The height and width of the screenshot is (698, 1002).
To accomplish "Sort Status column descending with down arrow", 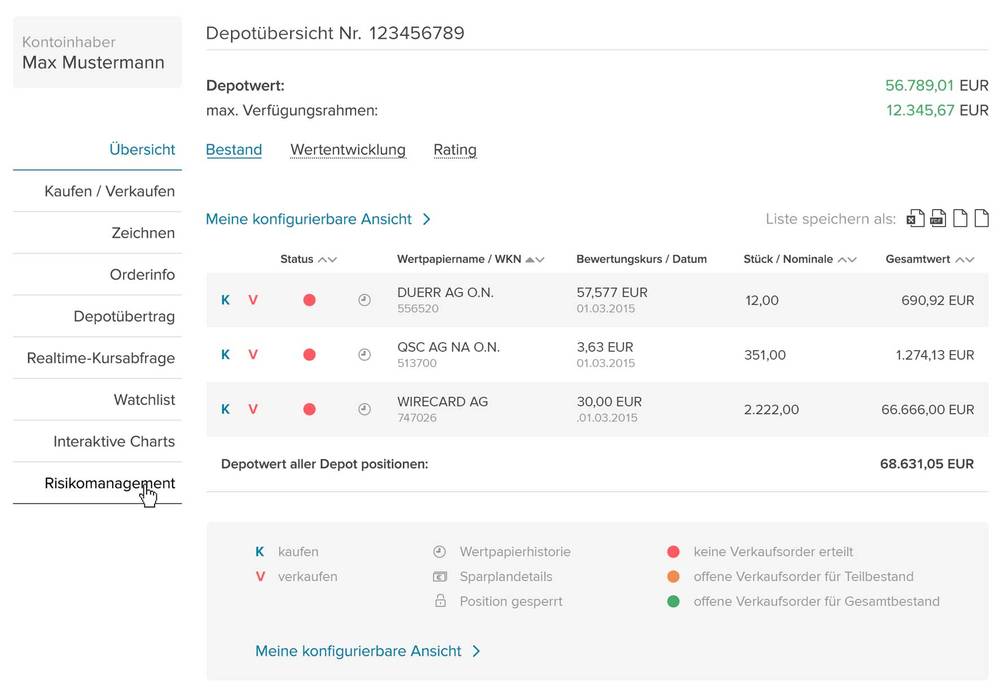I will (x=332, y=260).
